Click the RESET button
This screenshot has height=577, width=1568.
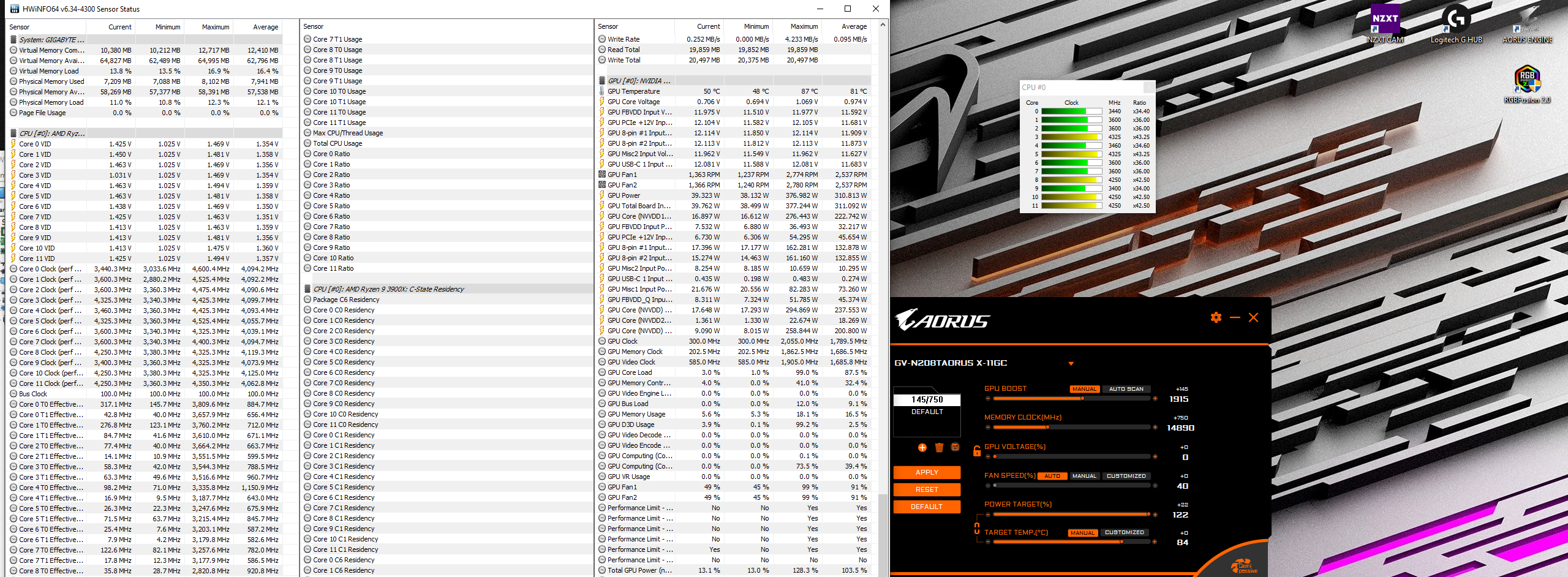coord(927,490)
